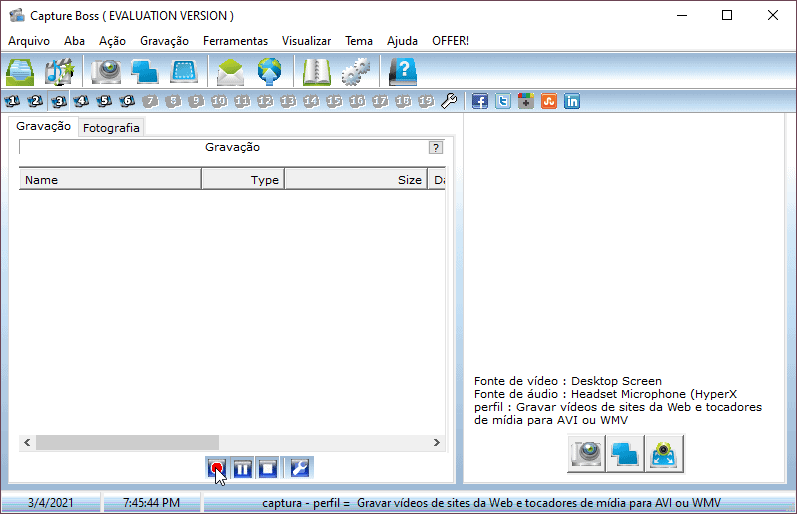Share on LinkedIn icon
797x514 pixels.
tap(572, 101)
